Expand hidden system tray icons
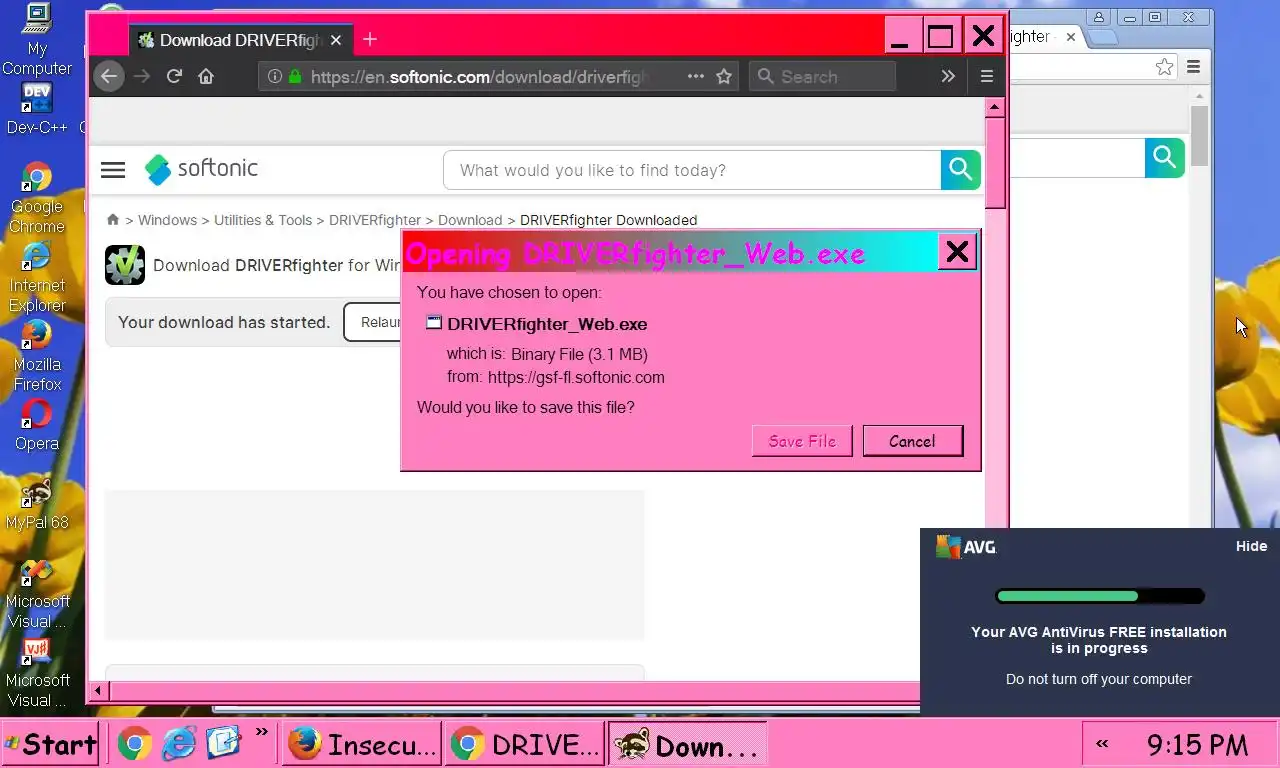The image size is (1280, 768). (1102, 743)
